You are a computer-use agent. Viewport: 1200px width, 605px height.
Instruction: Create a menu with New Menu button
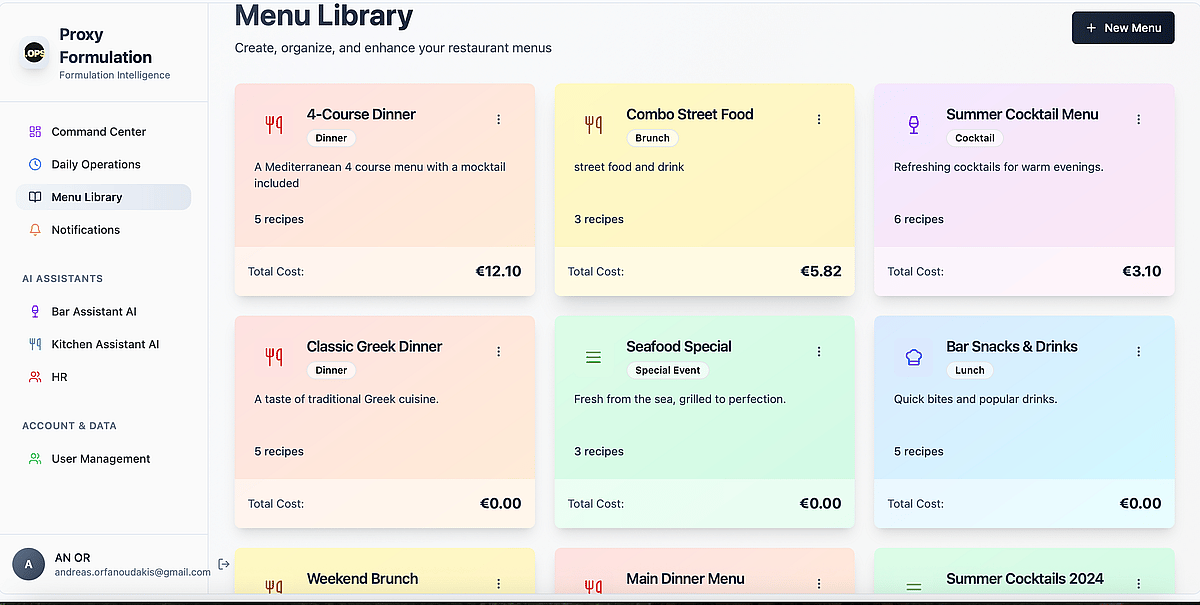(1123, 28)
